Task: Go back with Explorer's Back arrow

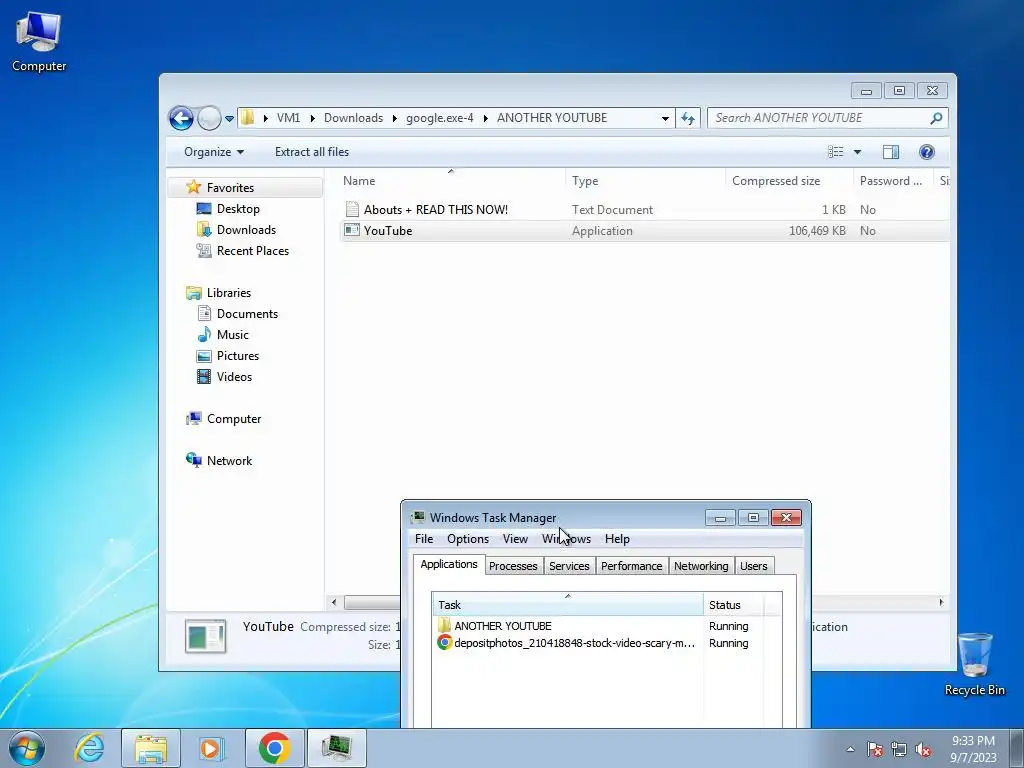Action: (181, 118)
